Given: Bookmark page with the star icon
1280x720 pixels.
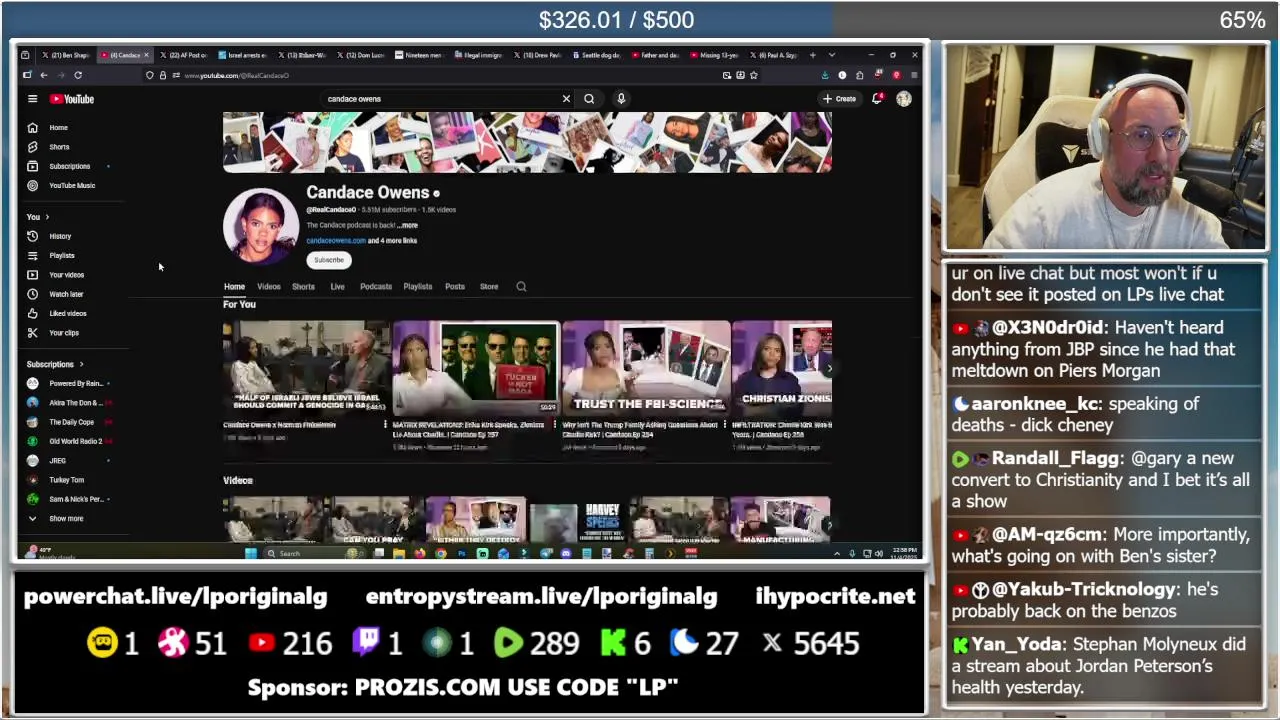Looking at the screenshot, I should point(754,75).
